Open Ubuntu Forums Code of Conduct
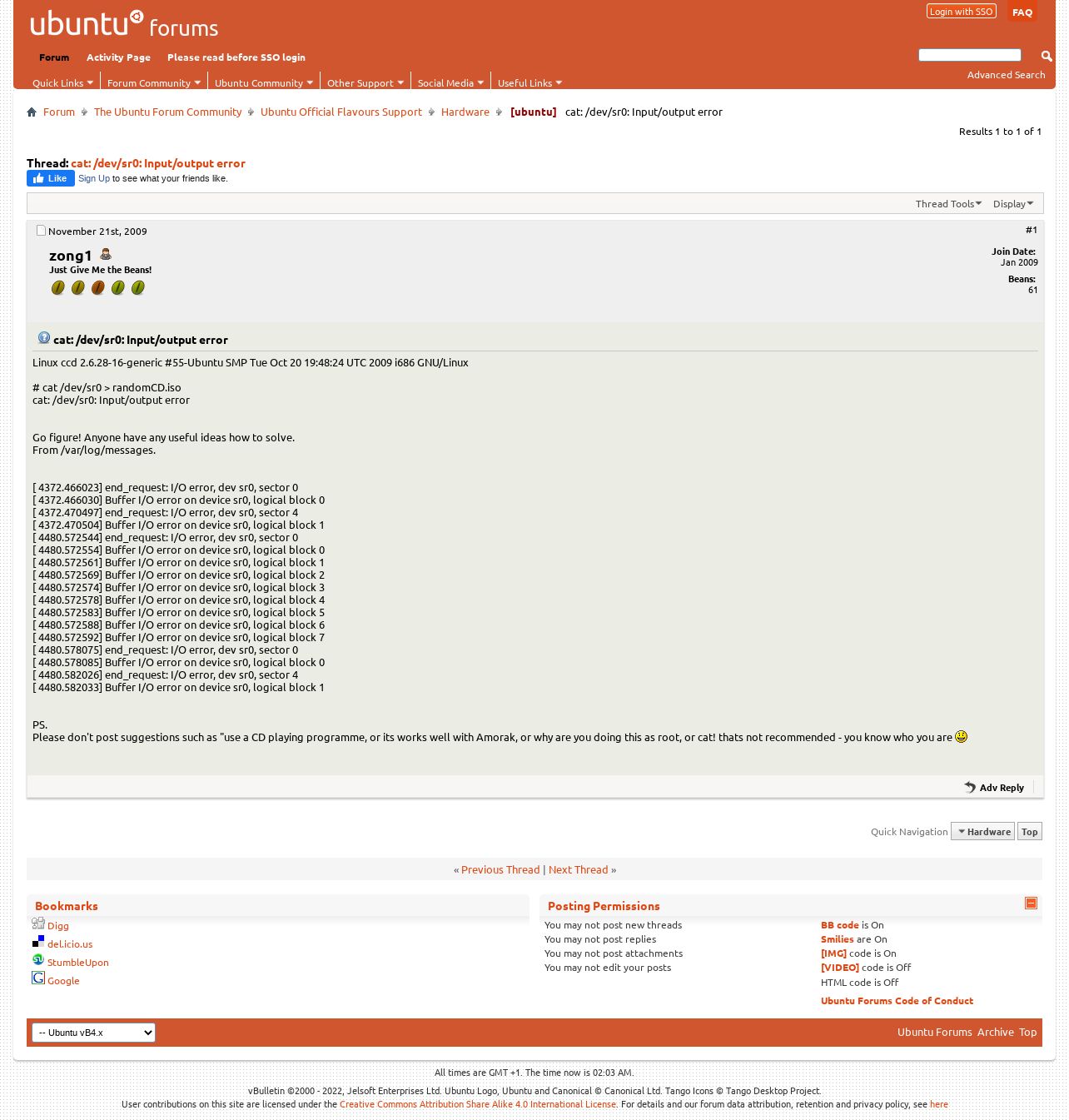Image resolution: width=1069 pixels, height=1120 pixels. click(897, 1001)
